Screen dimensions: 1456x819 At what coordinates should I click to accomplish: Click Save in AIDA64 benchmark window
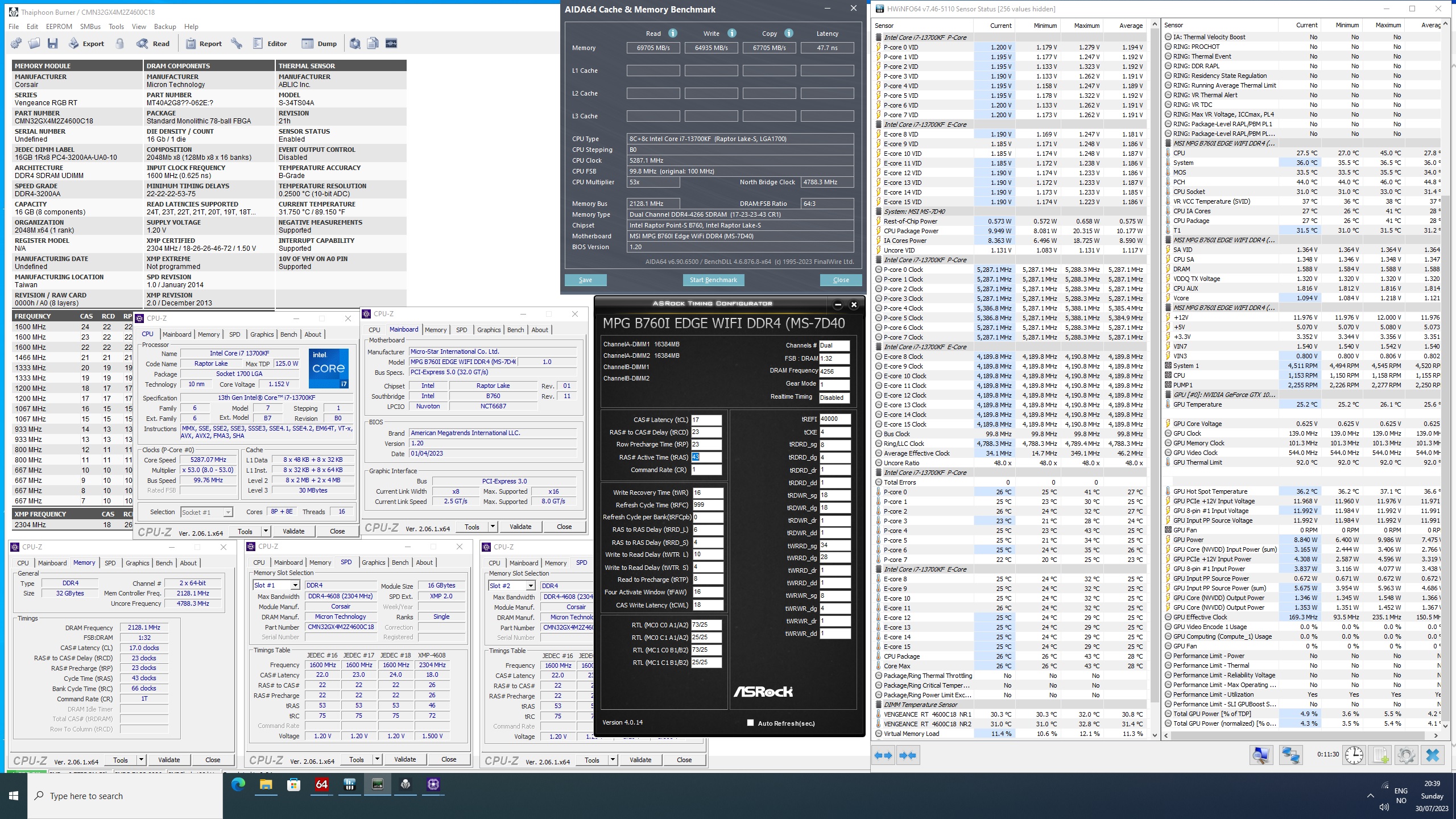pos(585,280)
